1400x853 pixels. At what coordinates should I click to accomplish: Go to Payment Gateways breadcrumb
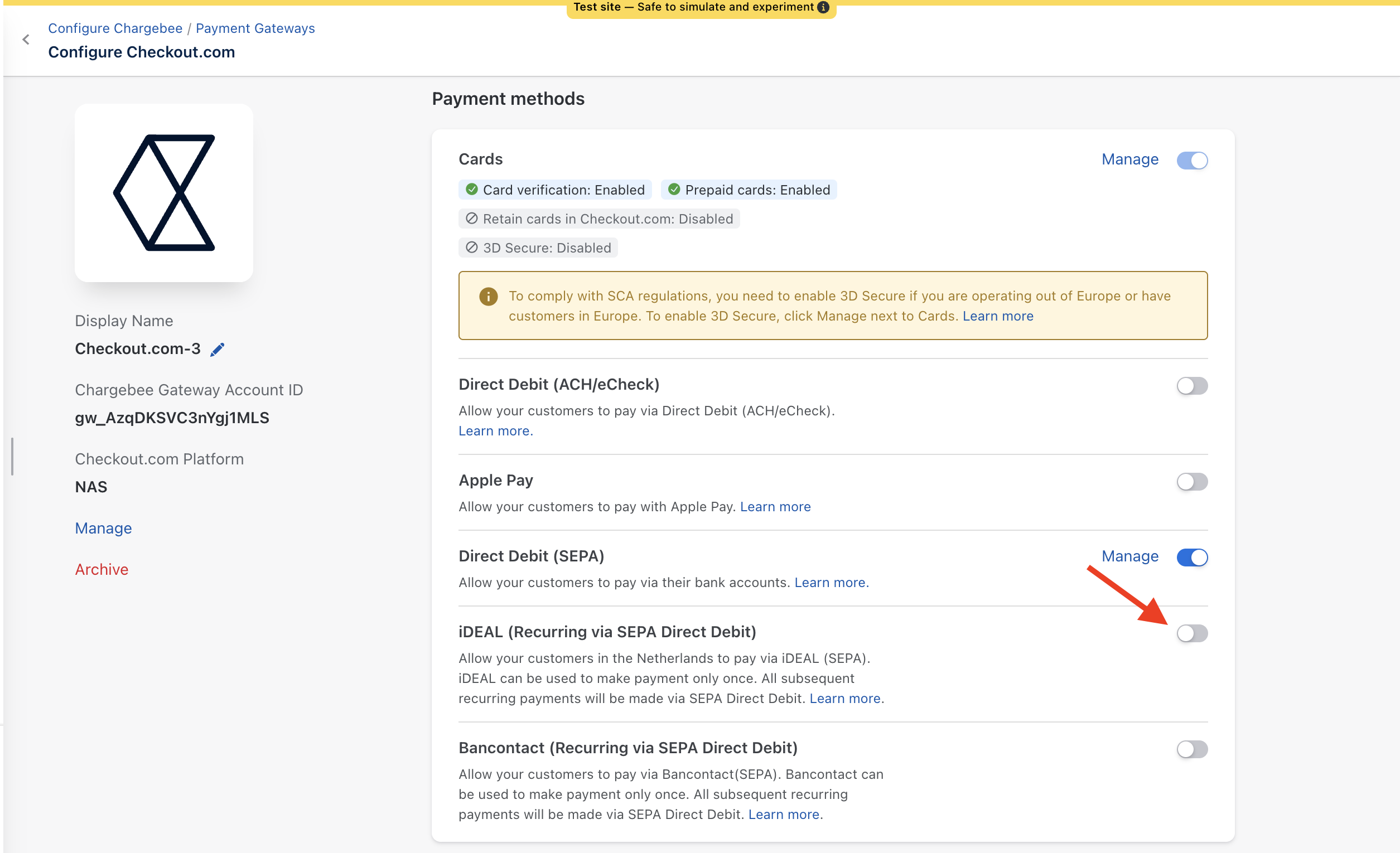coord(255,28)
